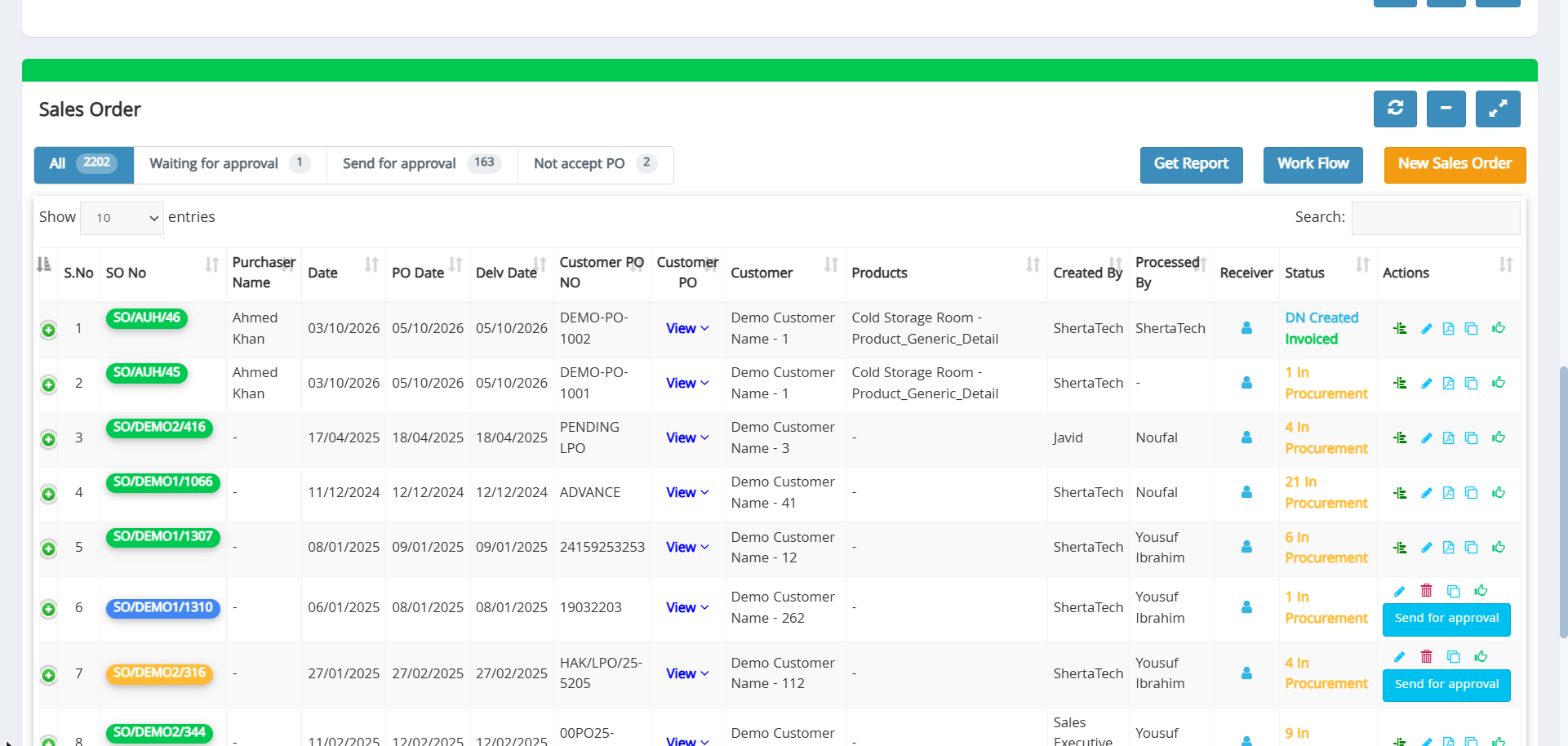Open Customer PO View dropdown for SO/DEMO1/1066
The height and width of the screenshot is (746, 1568).
[x=687, y=492]
